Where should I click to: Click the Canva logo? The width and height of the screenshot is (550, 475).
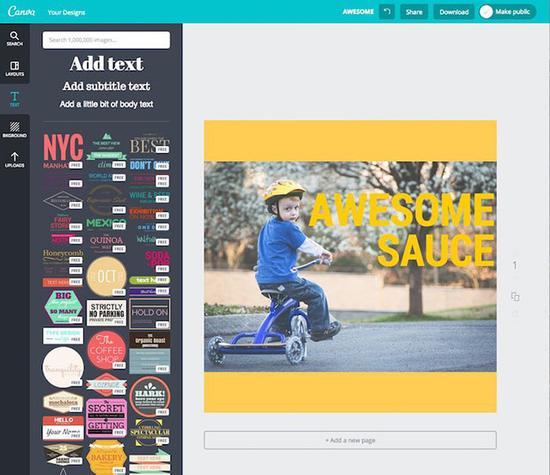(21, 12)
